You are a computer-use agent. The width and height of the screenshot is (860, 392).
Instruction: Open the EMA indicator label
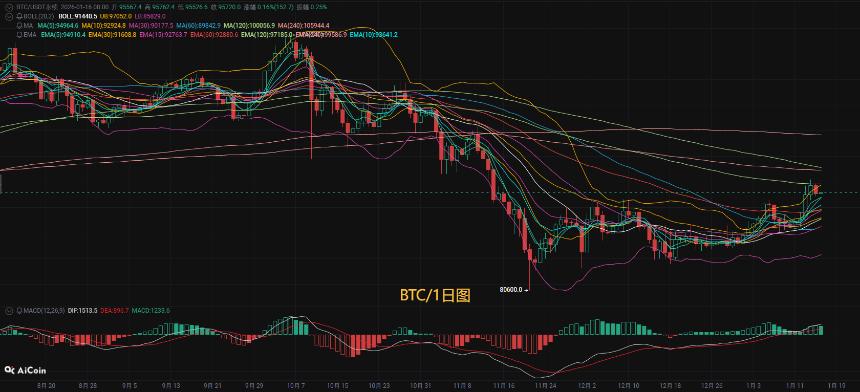(x=30, y=35)
